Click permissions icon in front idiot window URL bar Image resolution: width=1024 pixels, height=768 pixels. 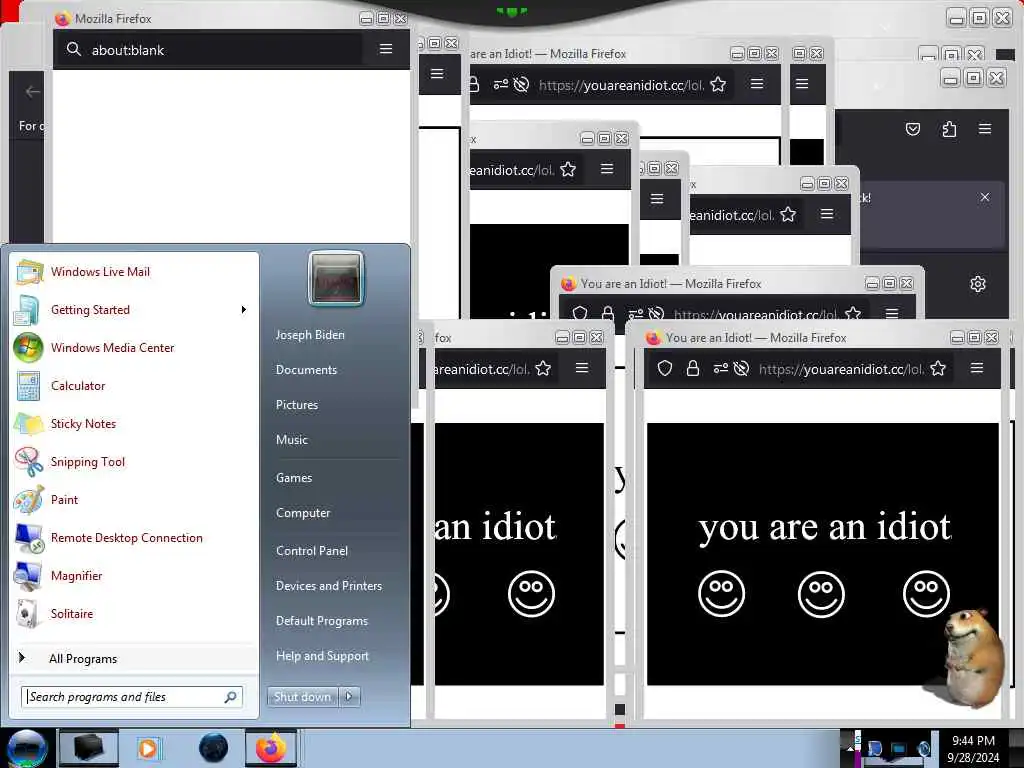720,368
